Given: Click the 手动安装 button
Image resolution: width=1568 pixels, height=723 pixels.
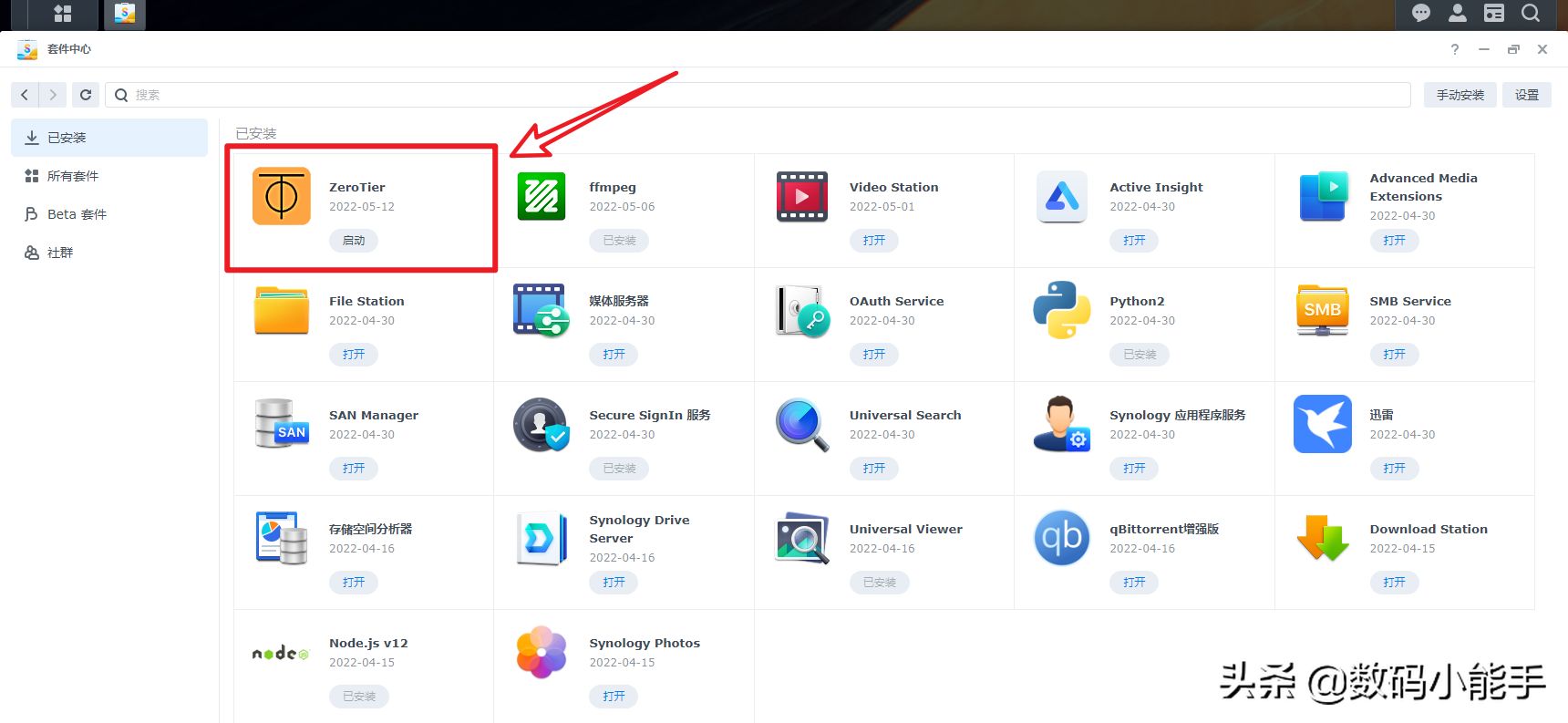Looking at the screenshot, I should point(1460,95).
